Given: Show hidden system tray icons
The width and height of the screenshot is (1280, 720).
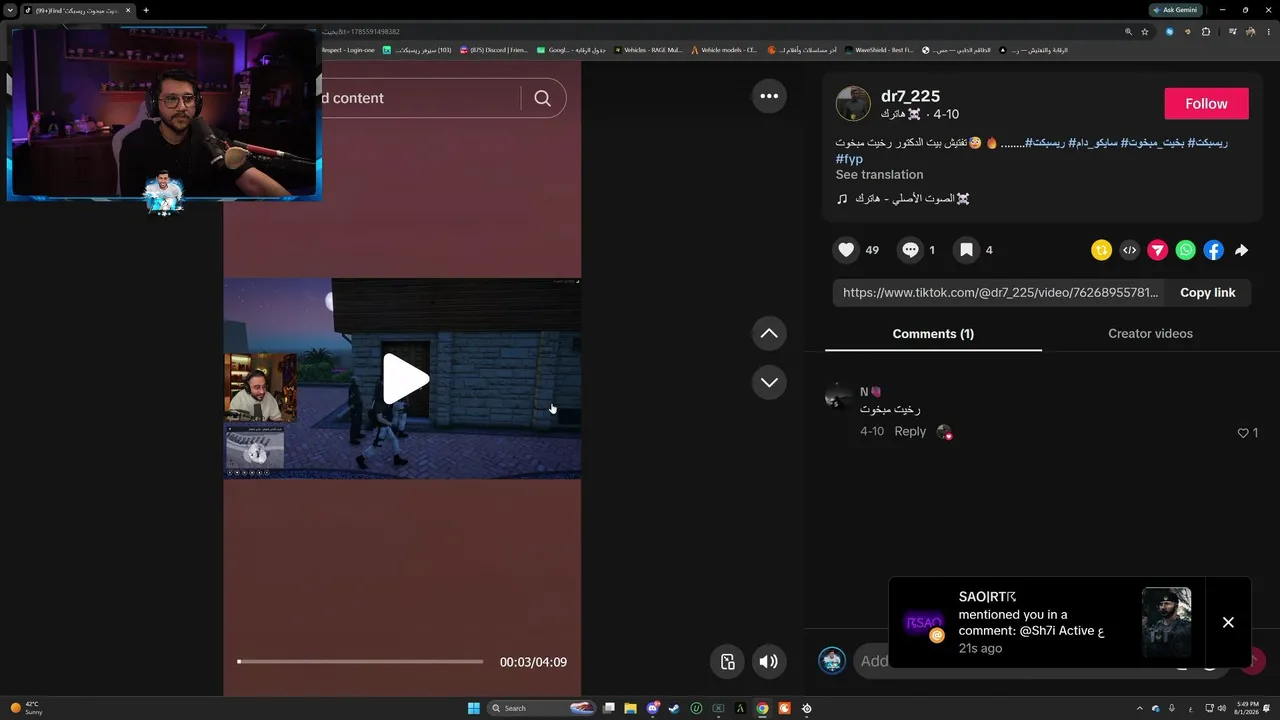Looking at the screenshot, I should [x=1139, y=708].
